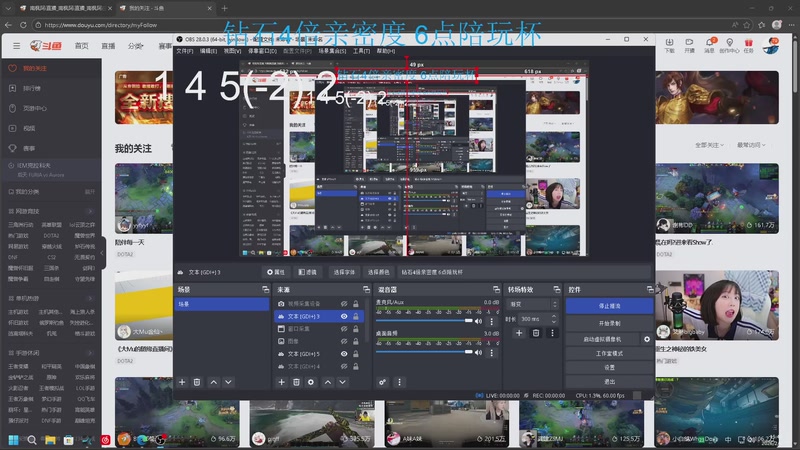The image size is (800, 450).
Task: Move scene down in the scenes panel
Action: pyautogui.click(x=229, y=382)
